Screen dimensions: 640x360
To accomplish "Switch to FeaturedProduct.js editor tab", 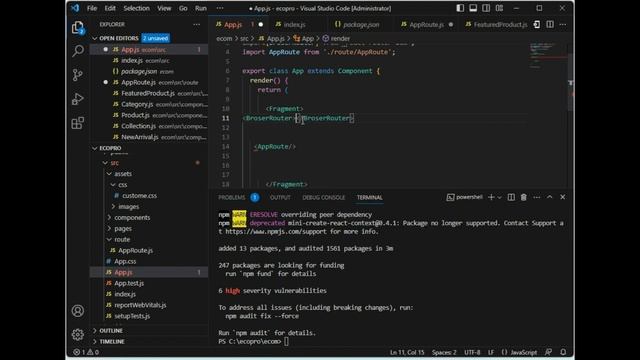I will coord(496,24).
